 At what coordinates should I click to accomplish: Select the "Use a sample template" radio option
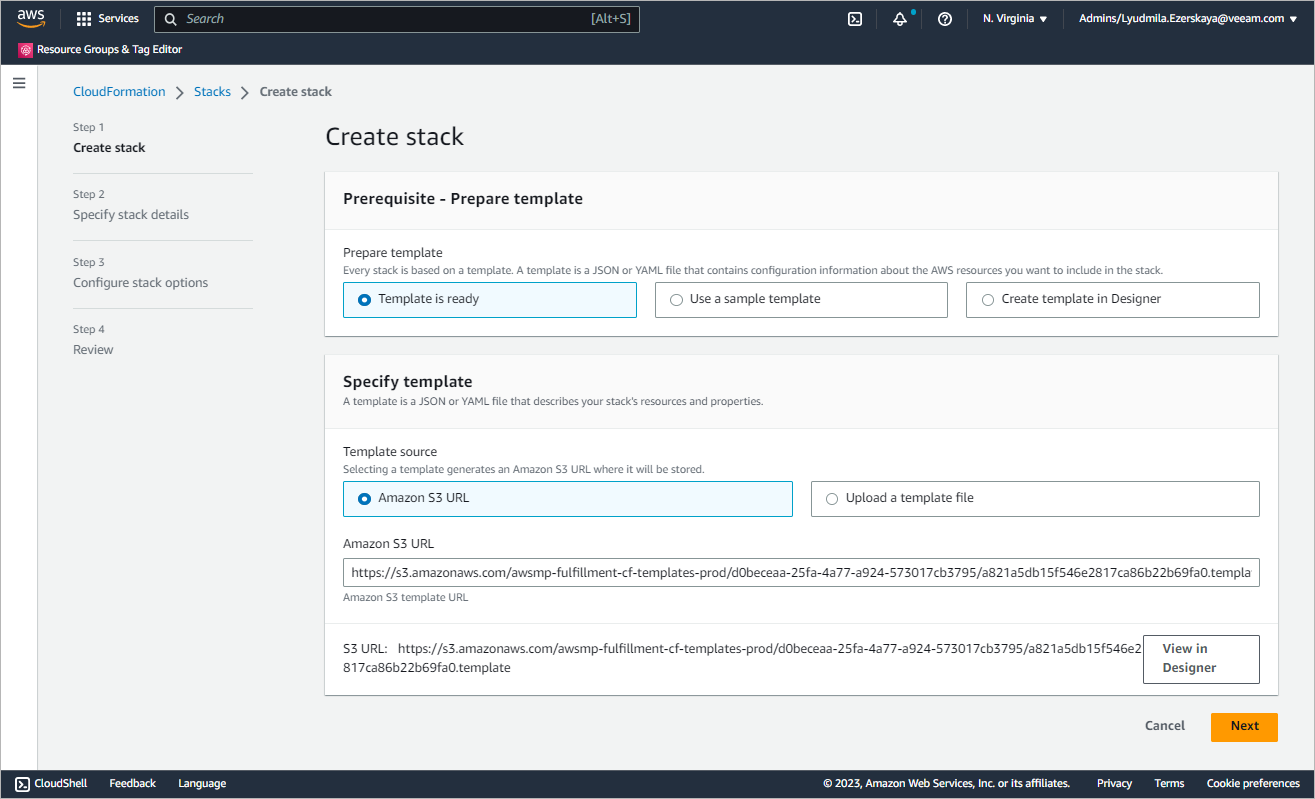[x=677, y=299]
